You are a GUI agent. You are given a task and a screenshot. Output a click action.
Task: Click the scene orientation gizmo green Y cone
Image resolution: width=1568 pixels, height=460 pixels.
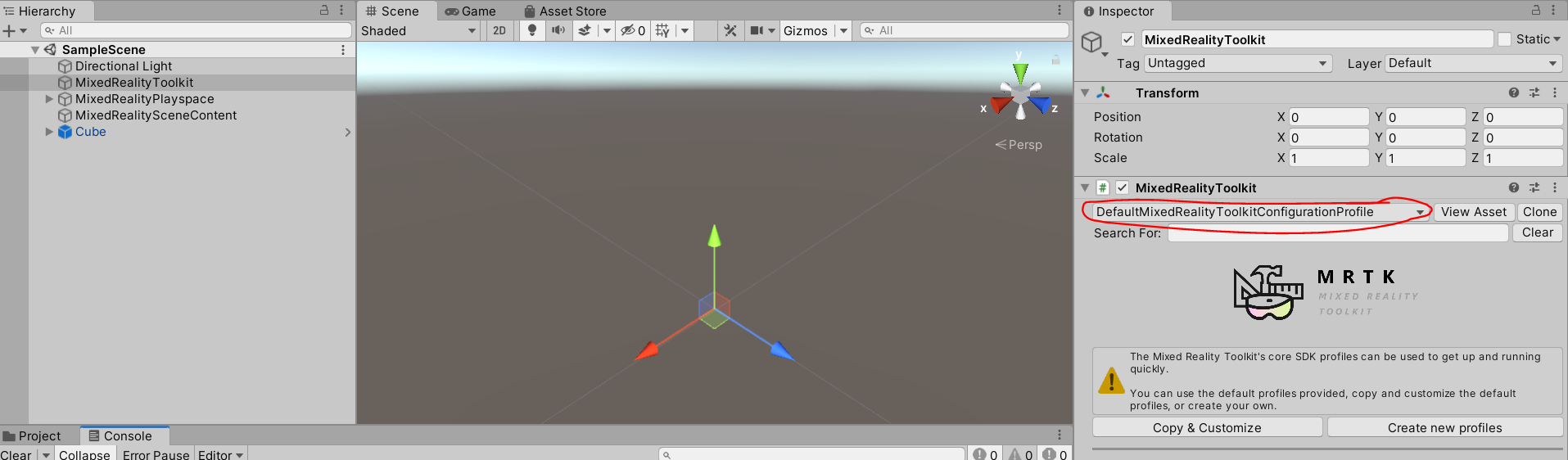[1020, 72]
